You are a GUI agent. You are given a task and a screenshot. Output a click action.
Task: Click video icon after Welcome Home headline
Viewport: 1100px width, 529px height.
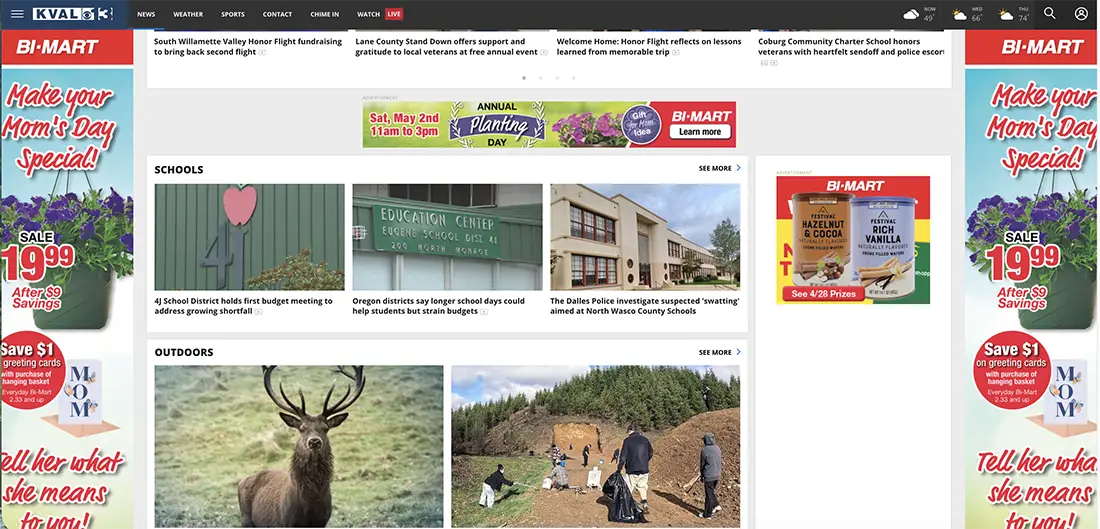[676, 53]
